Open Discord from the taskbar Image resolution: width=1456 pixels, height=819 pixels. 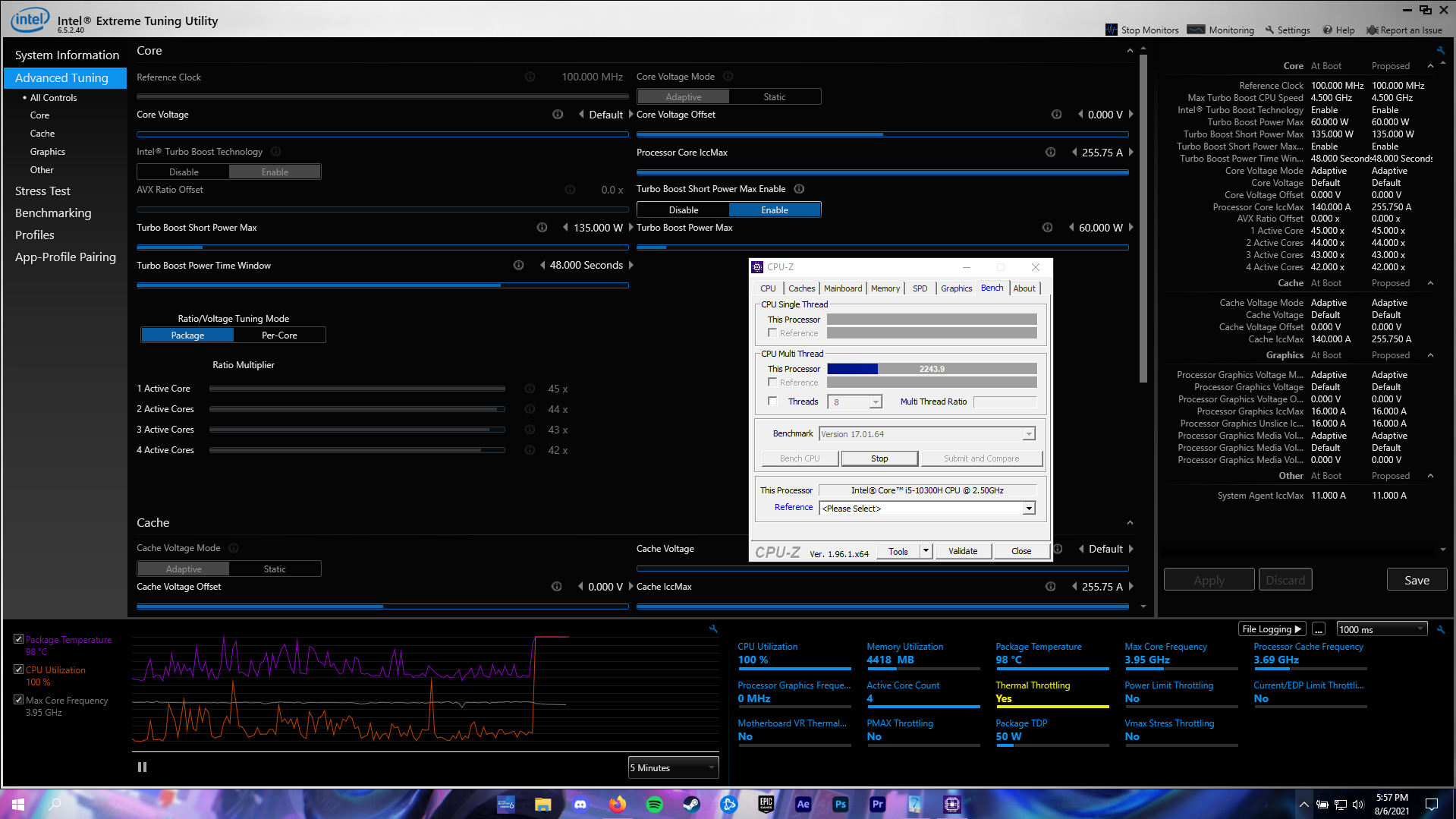(580, 805)
